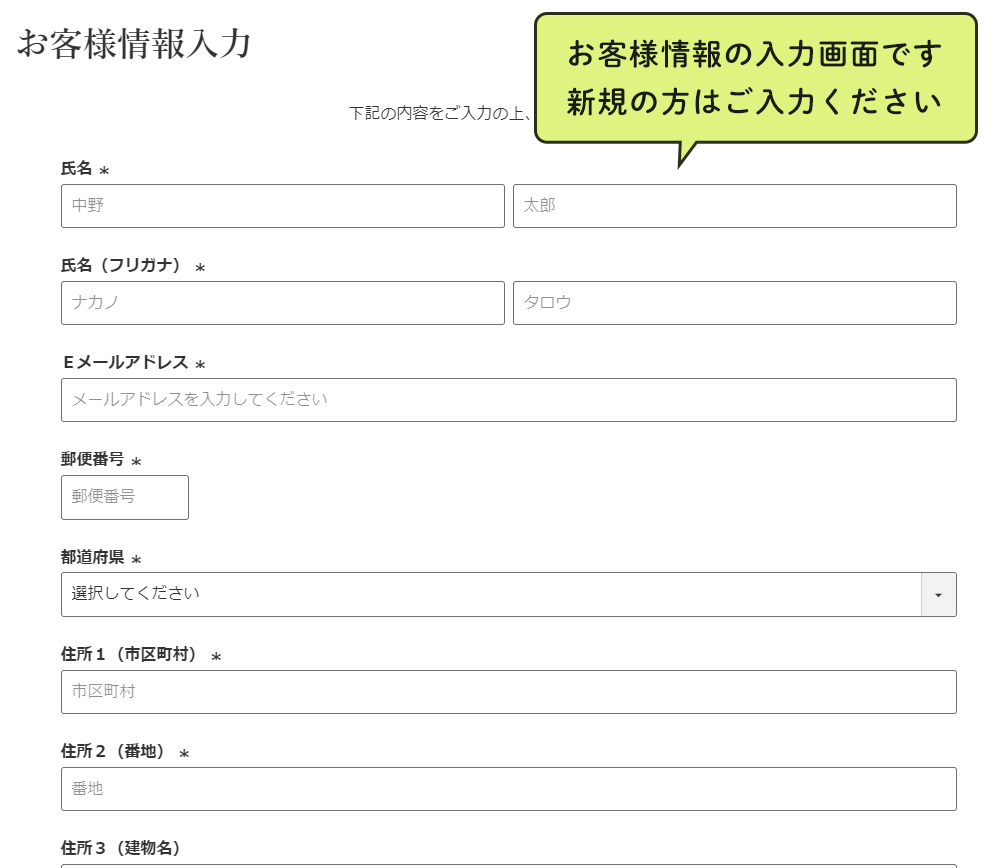Click the katakana surname field showing ナカノ
Viewport: 1000px width, 868px height.
(x=282, y=303)
